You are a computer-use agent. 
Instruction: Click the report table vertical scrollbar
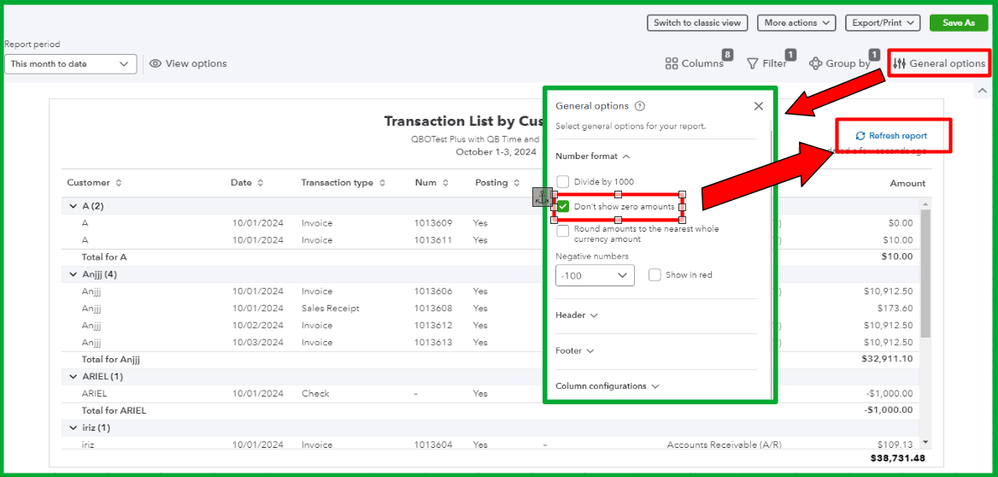point(925,274)
